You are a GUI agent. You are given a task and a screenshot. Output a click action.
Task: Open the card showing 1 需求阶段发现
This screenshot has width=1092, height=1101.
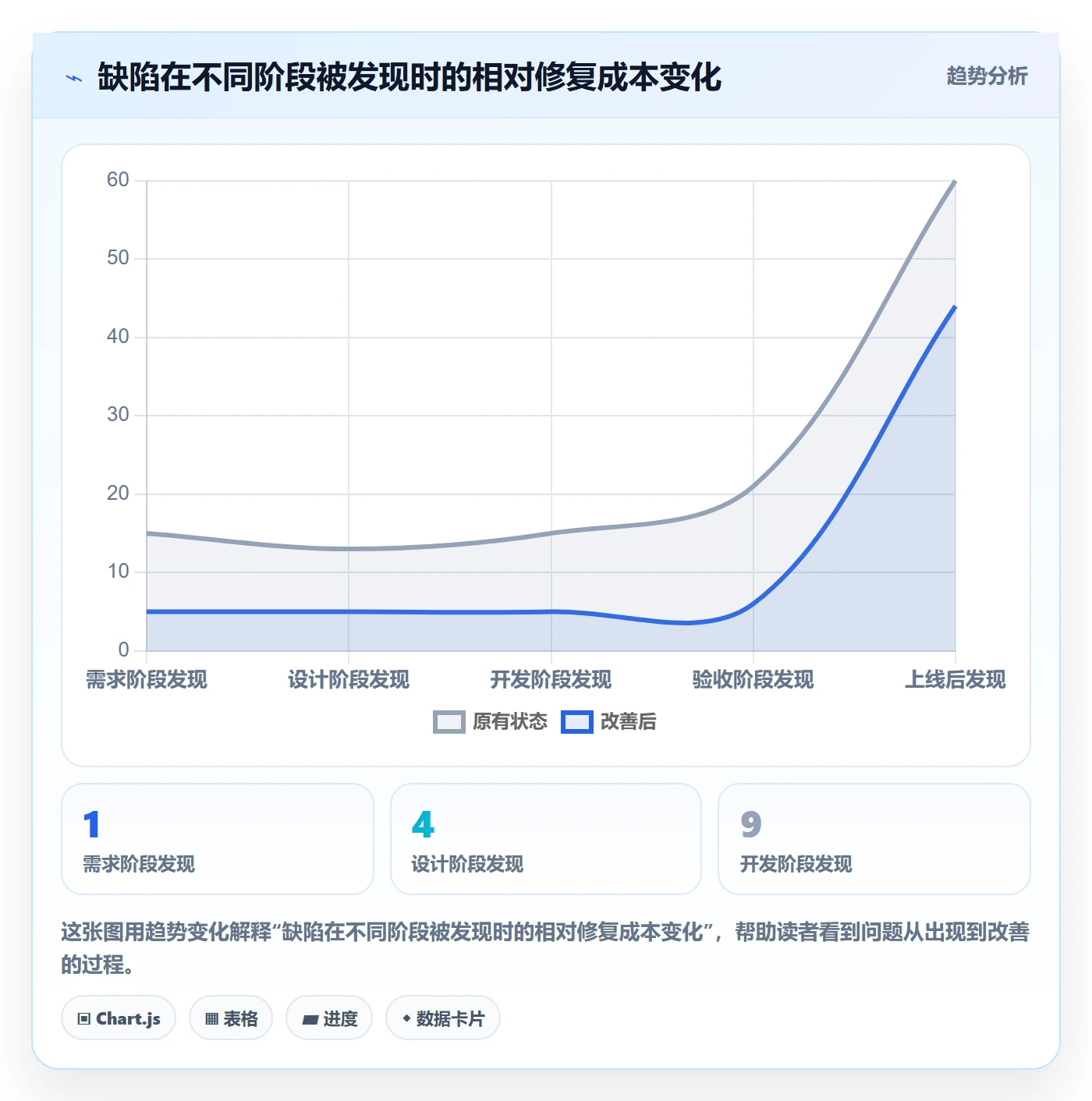[x=218, y=839]
